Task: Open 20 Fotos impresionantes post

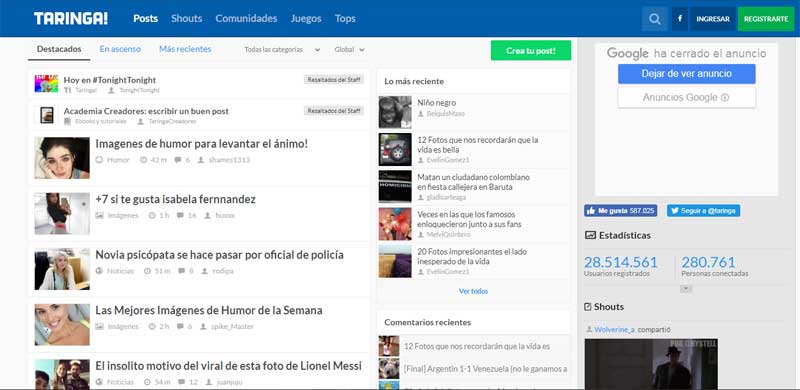Action: pyautogui.click(x=472, y=257)
